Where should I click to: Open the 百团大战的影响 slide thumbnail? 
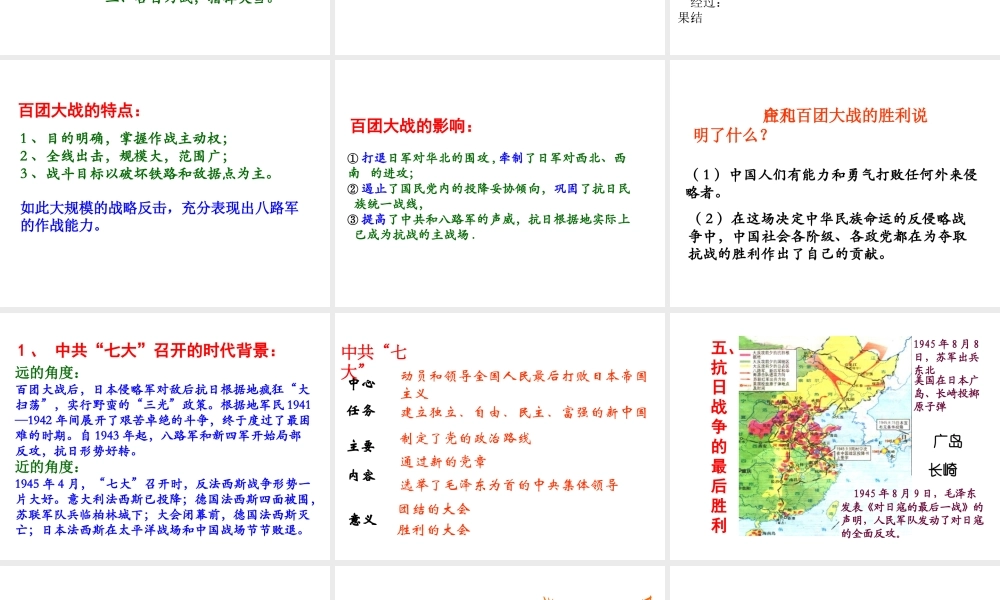[499, 183]
